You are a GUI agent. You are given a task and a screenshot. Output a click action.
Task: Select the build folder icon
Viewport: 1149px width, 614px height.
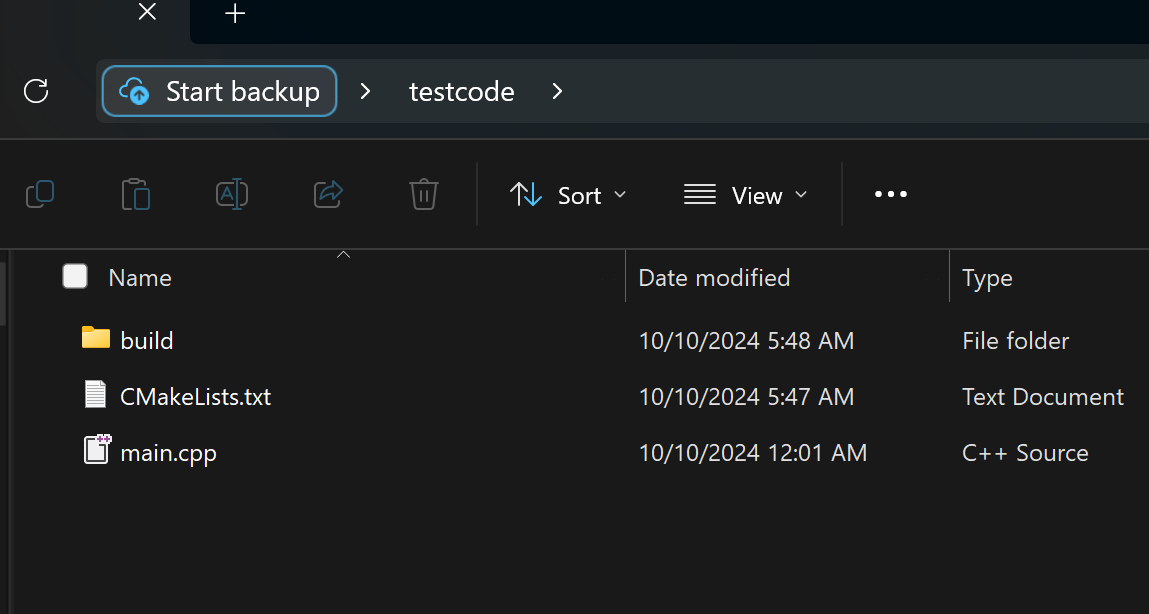click(x=95, y=338)
